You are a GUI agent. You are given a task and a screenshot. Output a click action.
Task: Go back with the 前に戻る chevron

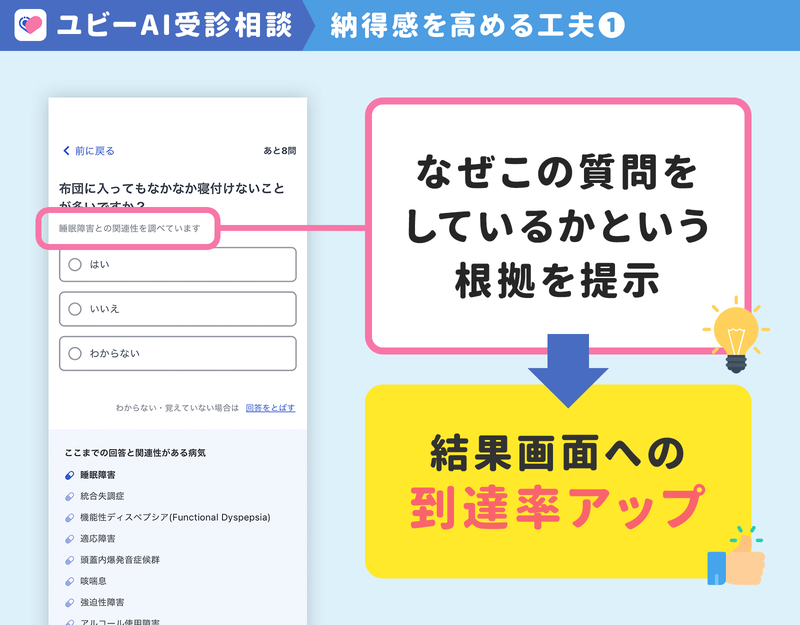click(66, 151)
